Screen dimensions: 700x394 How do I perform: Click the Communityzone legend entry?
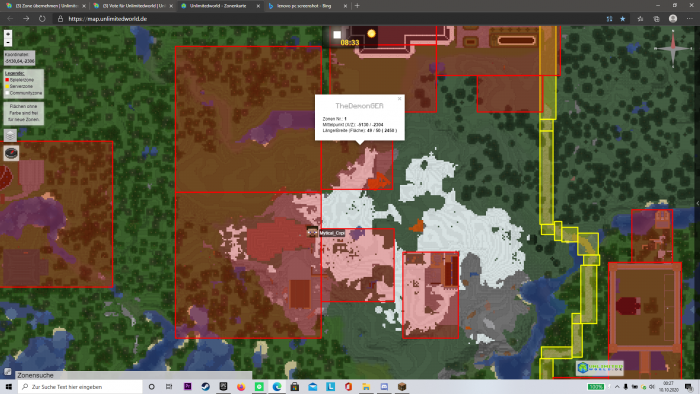point(23,93)
